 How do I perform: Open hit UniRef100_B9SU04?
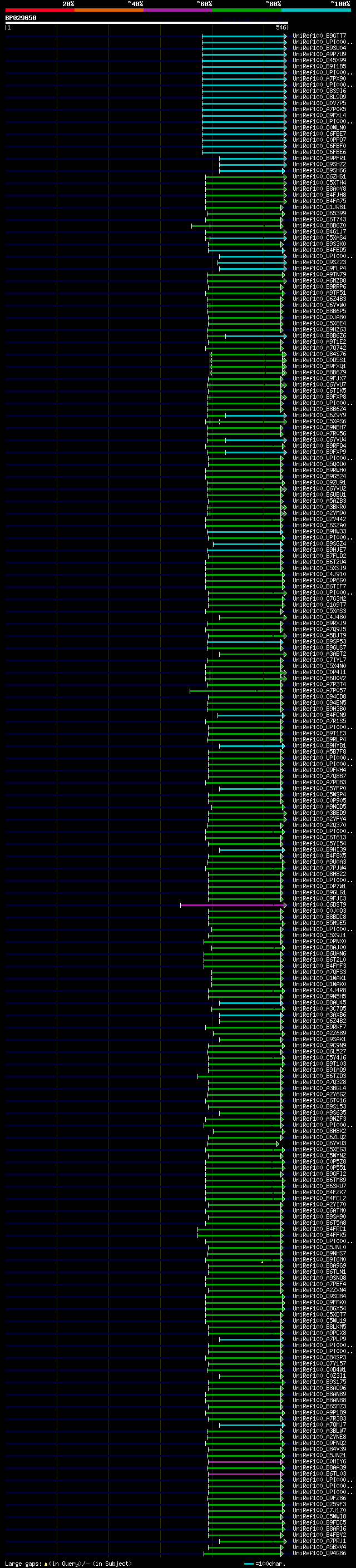coord(319,48)
